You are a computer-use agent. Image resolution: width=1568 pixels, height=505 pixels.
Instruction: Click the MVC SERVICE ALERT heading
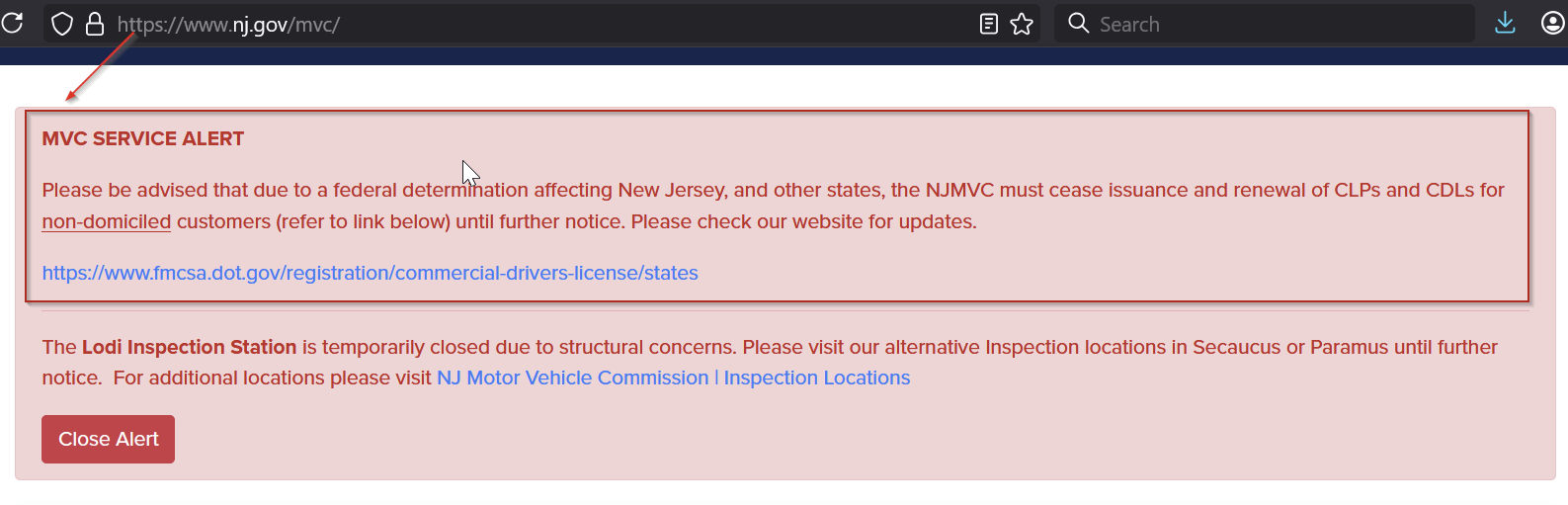pyautogui.click(x=143, y=138)
